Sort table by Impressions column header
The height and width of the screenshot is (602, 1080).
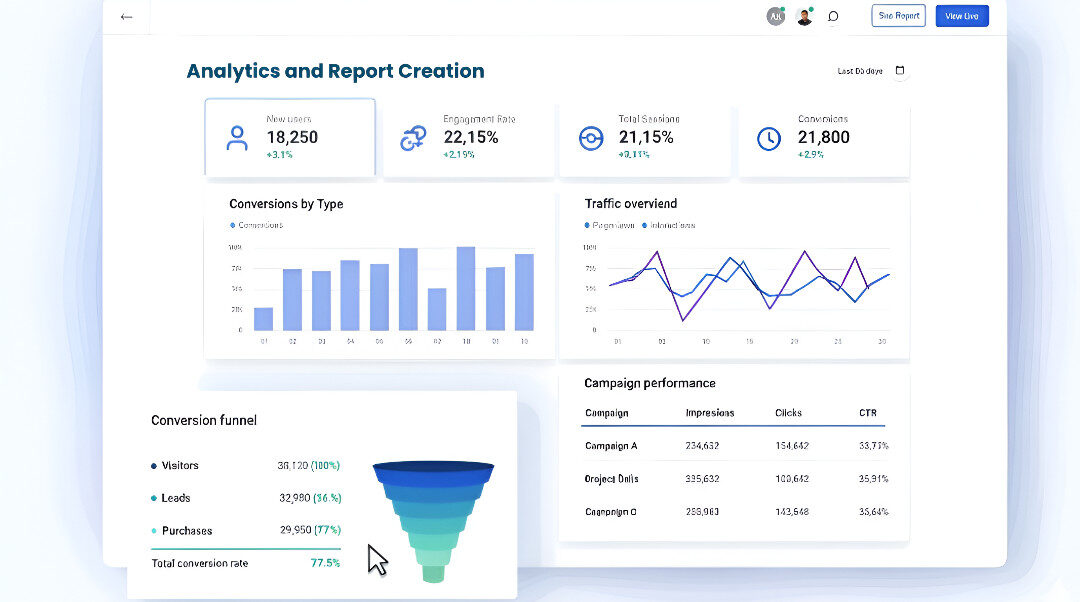(x=709, y=413)
